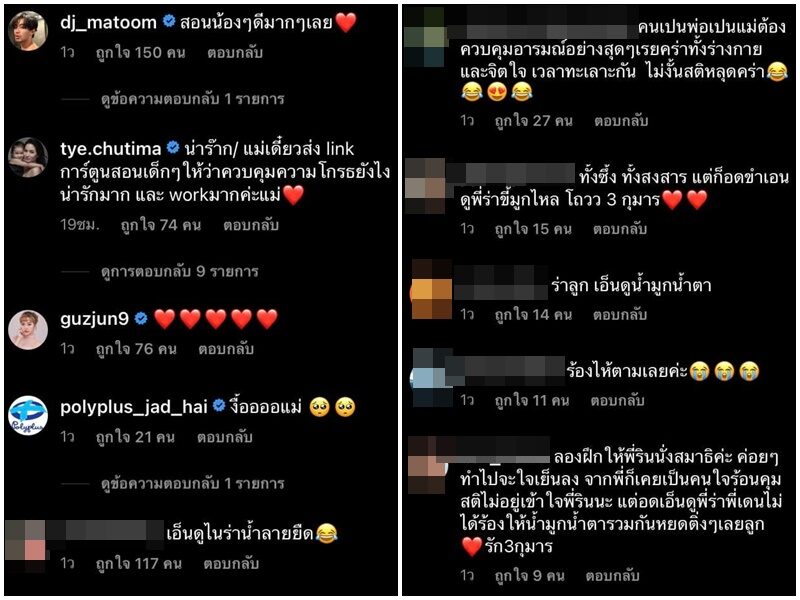Open tye.chutima's avatar photo
800x600 pixels.
[x=28, y=157]
